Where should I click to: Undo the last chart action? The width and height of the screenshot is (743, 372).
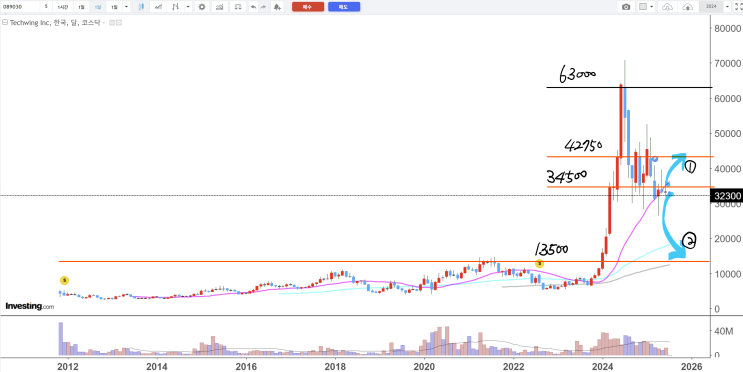point(254,7)
